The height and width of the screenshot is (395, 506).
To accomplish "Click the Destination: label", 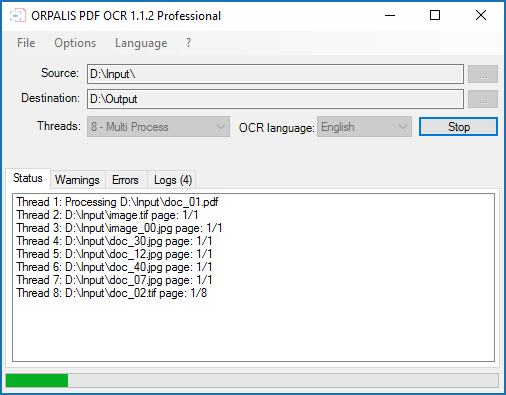I will (x=51, y=98).
